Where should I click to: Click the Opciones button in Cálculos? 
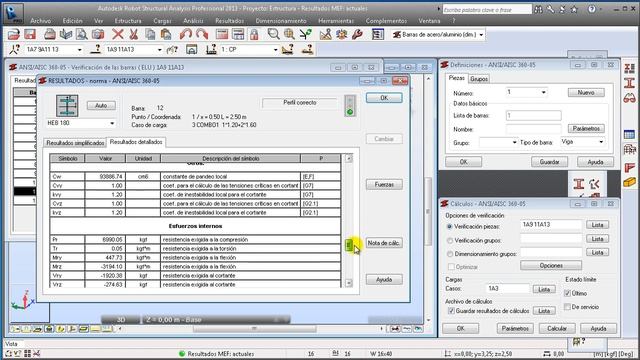[x=551, y=265]
